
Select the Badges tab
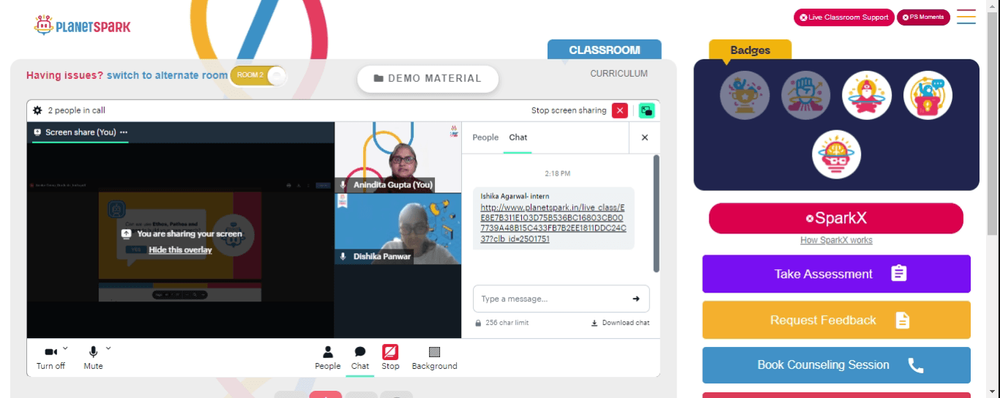750,50
